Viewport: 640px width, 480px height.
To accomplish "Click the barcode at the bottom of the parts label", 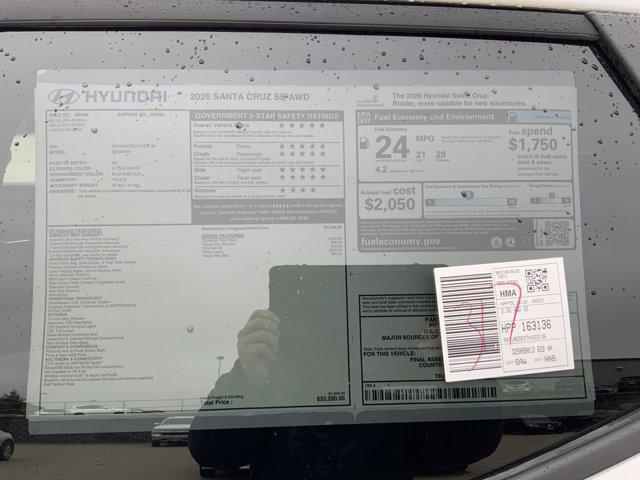I will [431, 394].
